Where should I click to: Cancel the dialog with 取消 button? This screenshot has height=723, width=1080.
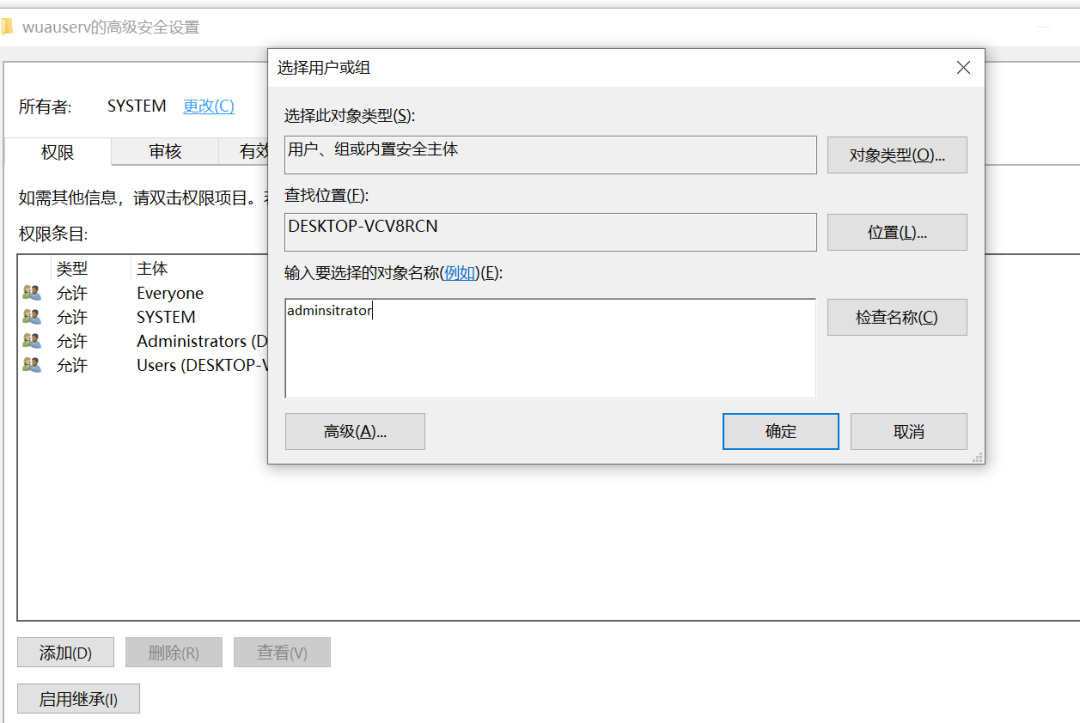[908, 431]
